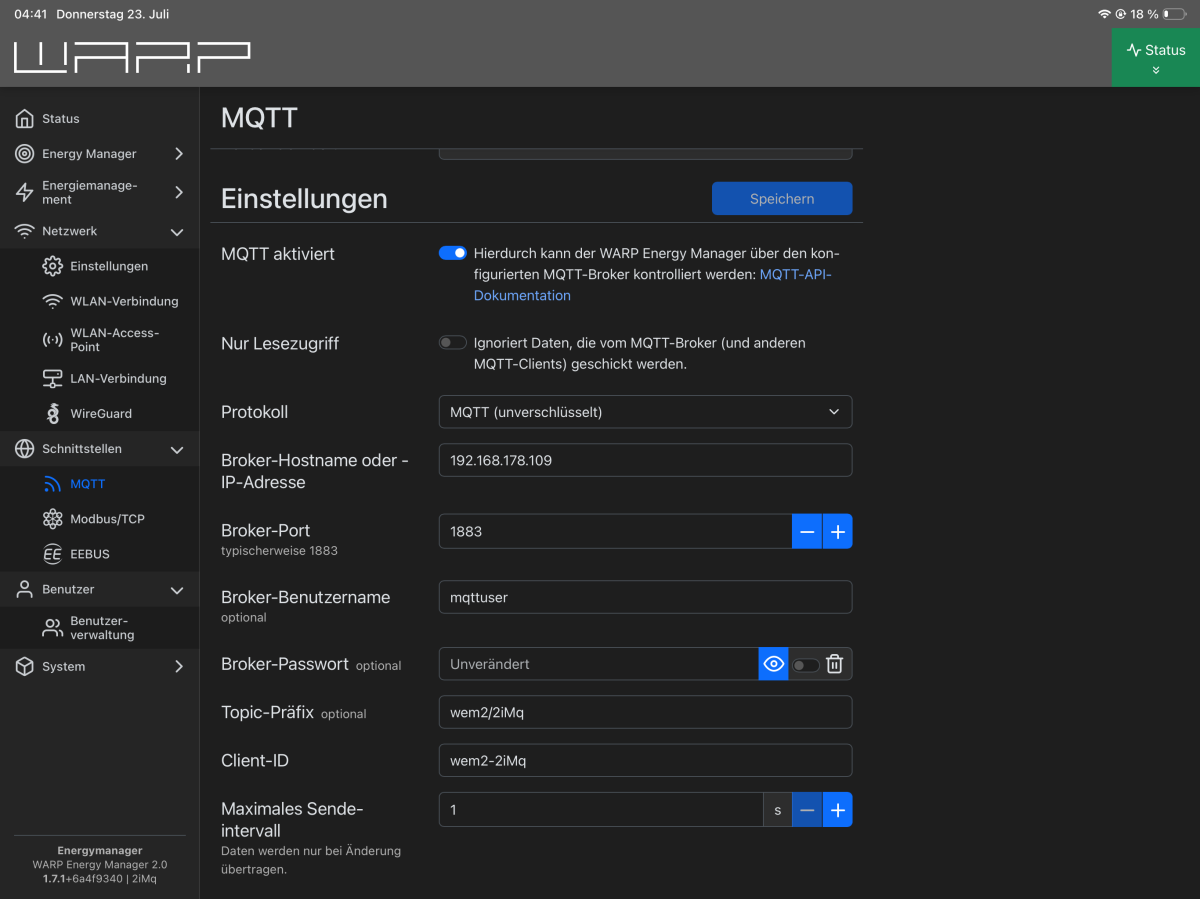Click the Broker-Benutzername input field
Viewport: 1200px width, 899px height.
tap(645, 597)
